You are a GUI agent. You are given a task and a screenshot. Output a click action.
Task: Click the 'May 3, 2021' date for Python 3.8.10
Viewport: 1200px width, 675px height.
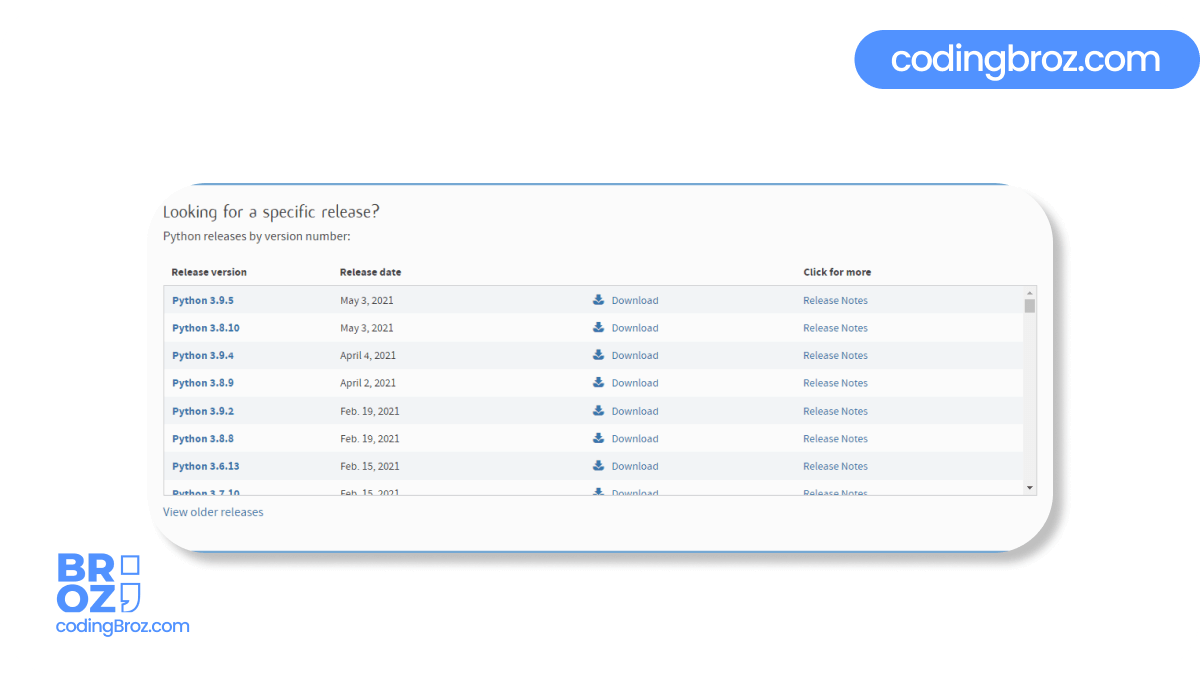click(x=367, y=328)
